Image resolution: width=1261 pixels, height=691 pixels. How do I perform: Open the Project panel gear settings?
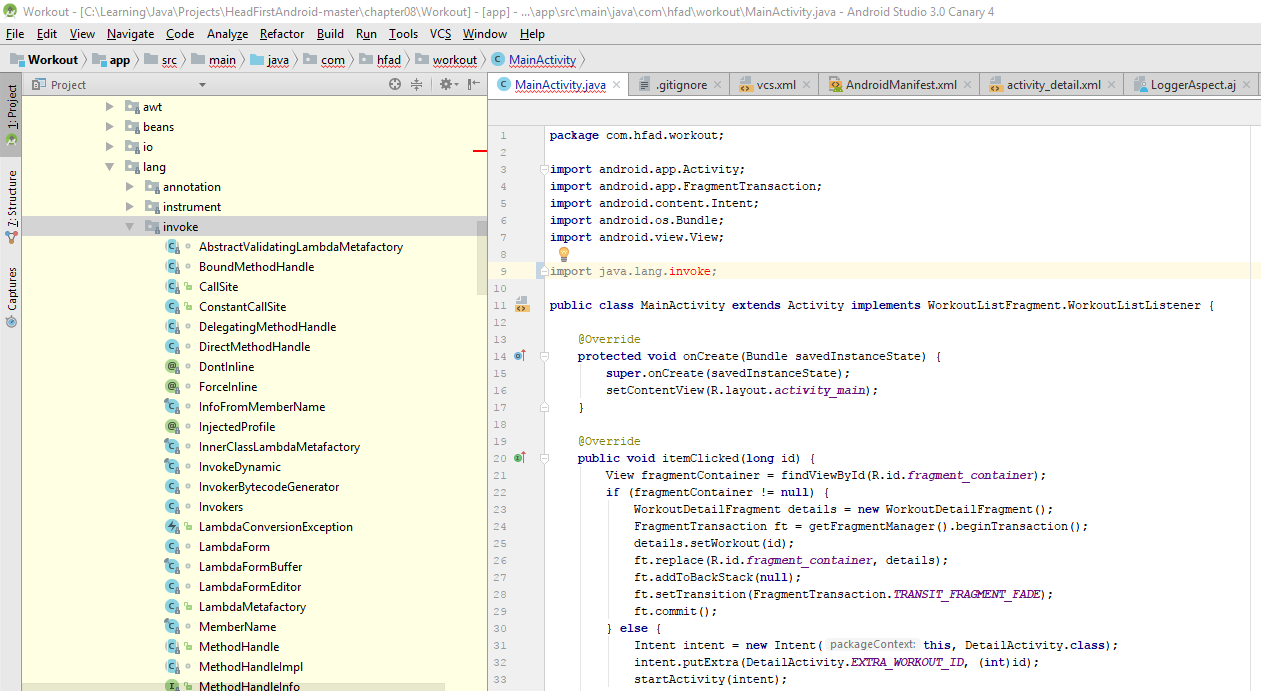pos(445,85)
